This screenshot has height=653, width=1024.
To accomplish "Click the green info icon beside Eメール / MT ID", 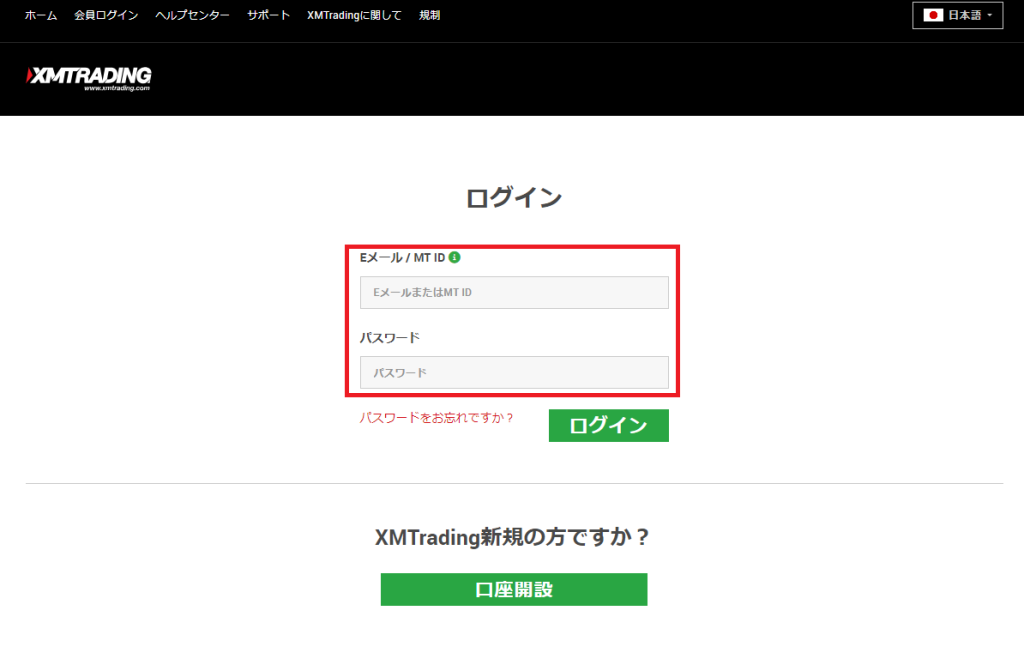I will point(457,256).
